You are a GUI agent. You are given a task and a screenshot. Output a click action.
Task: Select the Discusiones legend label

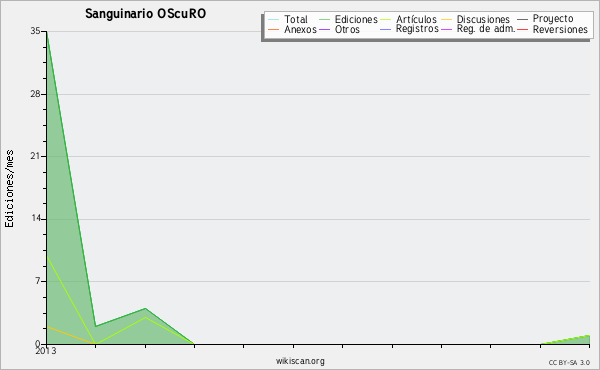tap(483, 19)
